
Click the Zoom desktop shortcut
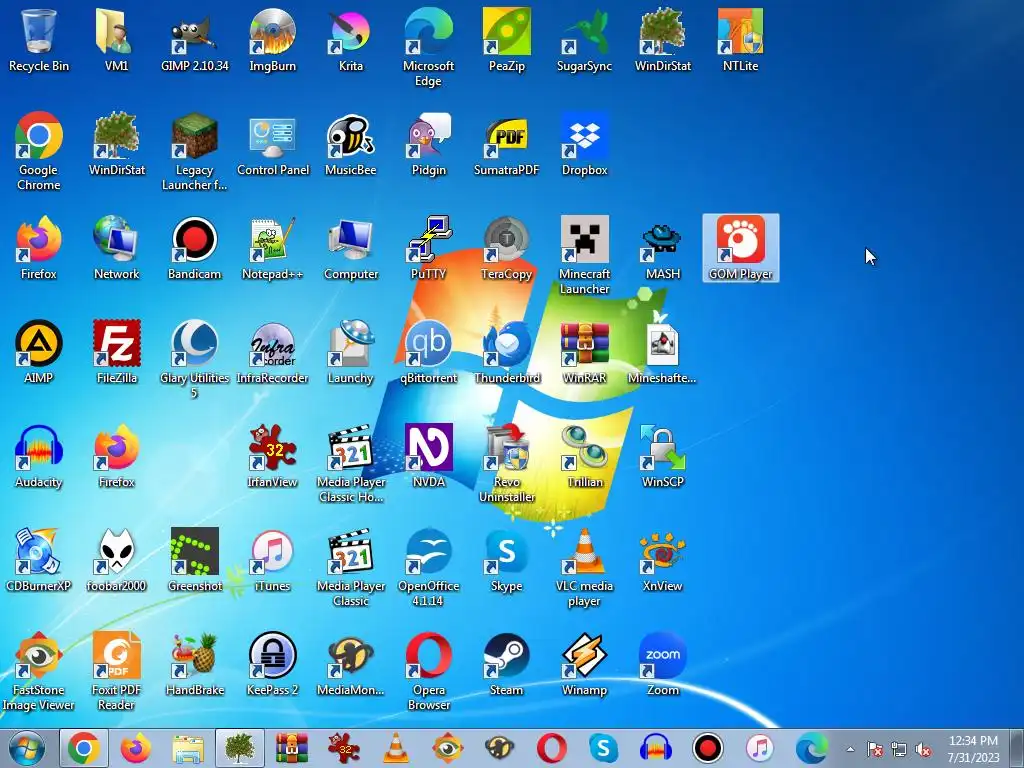tap(663, 665)
